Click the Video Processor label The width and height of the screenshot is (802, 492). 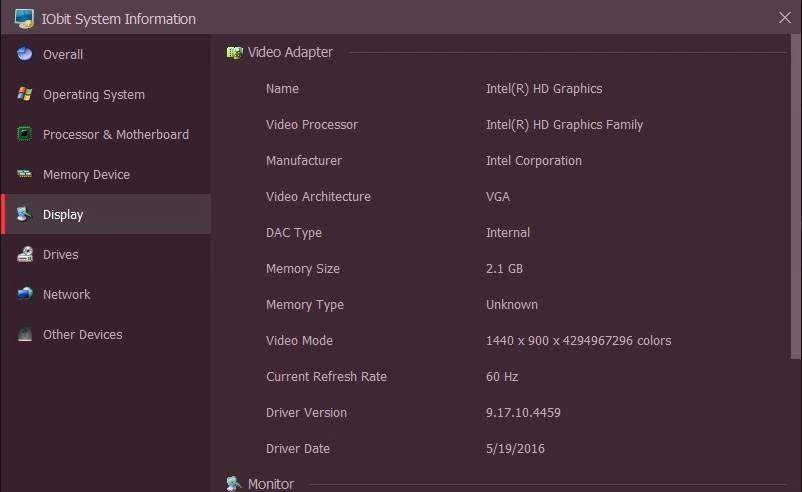(311, 125)
